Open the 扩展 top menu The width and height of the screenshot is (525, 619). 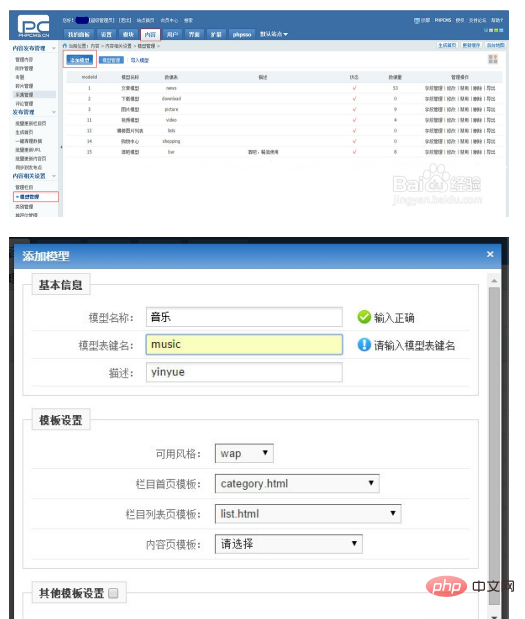coord(216,34)
